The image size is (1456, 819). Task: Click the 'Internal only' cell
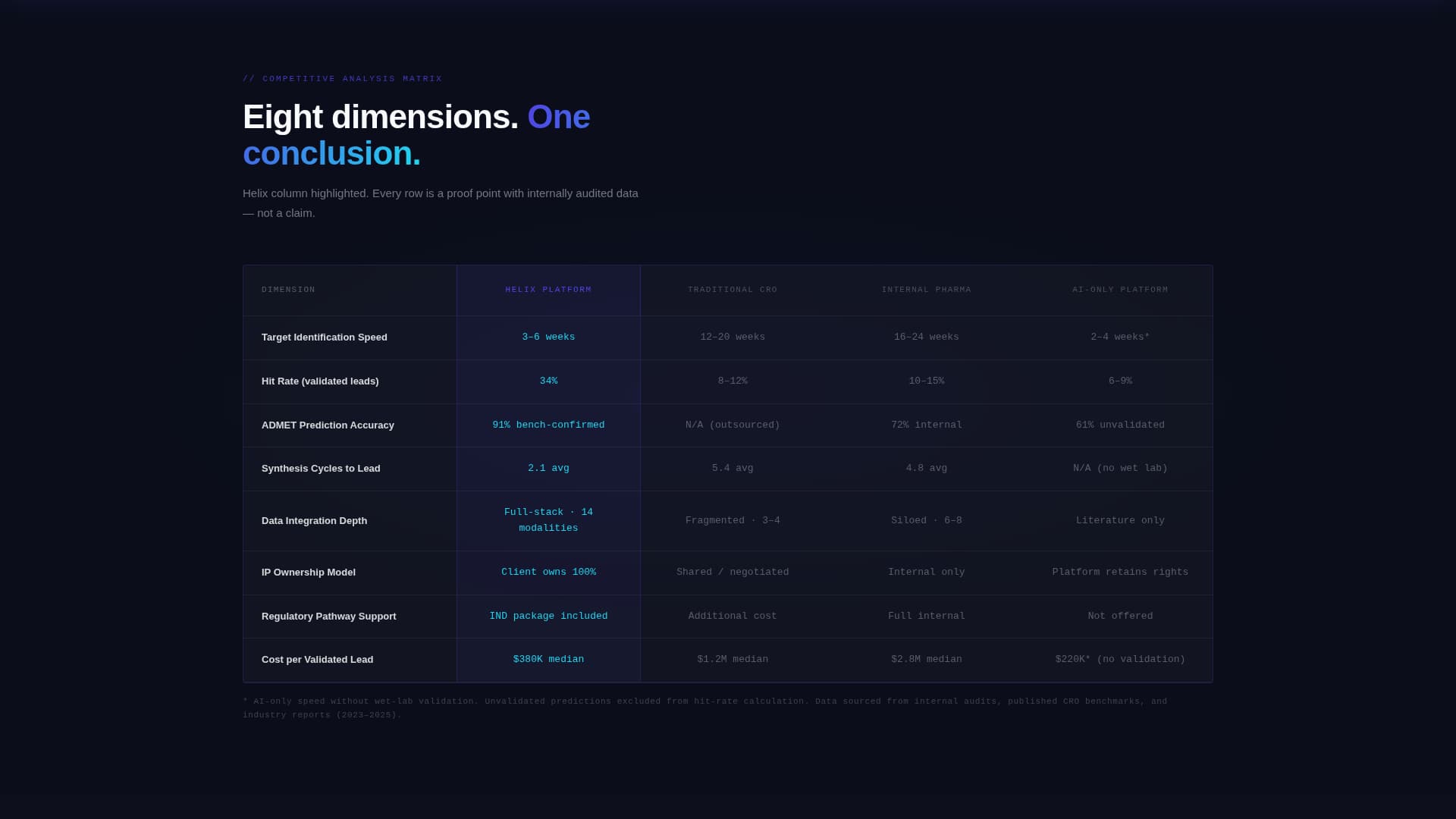pos(926,573)
